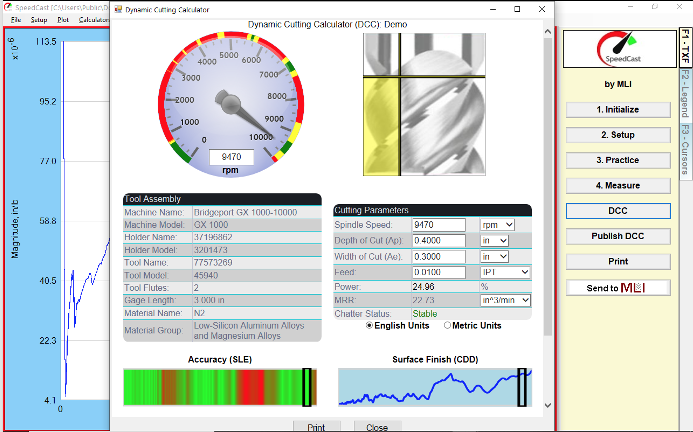Open the Setup menu in SpeedCast
693x432 pixels.
tap(39, 20)
